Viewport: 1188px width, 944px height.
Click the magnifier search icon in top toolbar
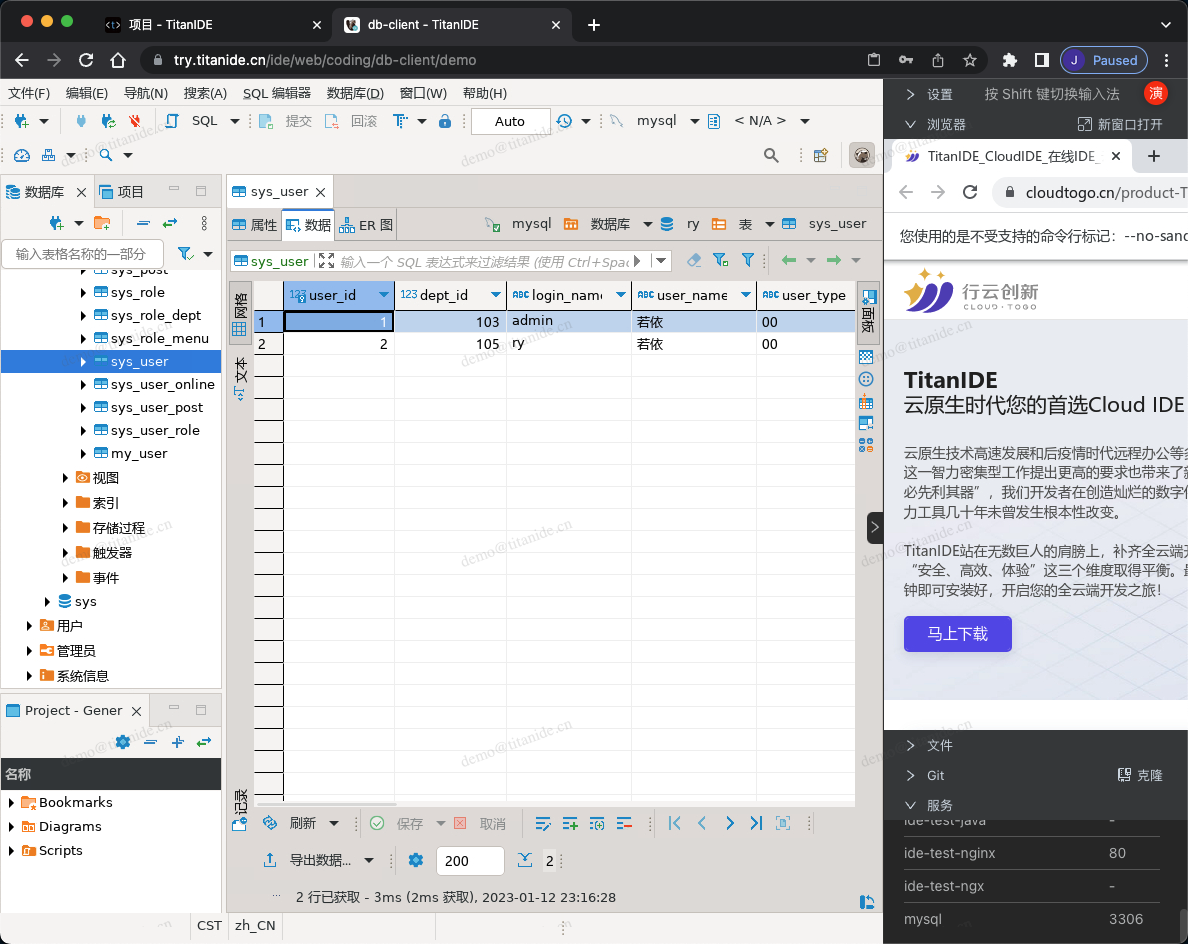point(771,155)
